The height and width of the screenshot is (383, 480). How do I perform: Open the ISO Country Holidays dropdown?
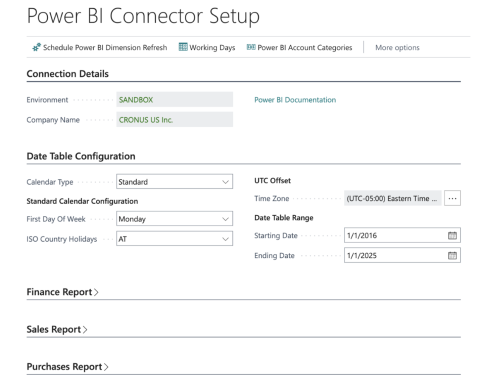[174, 239]
